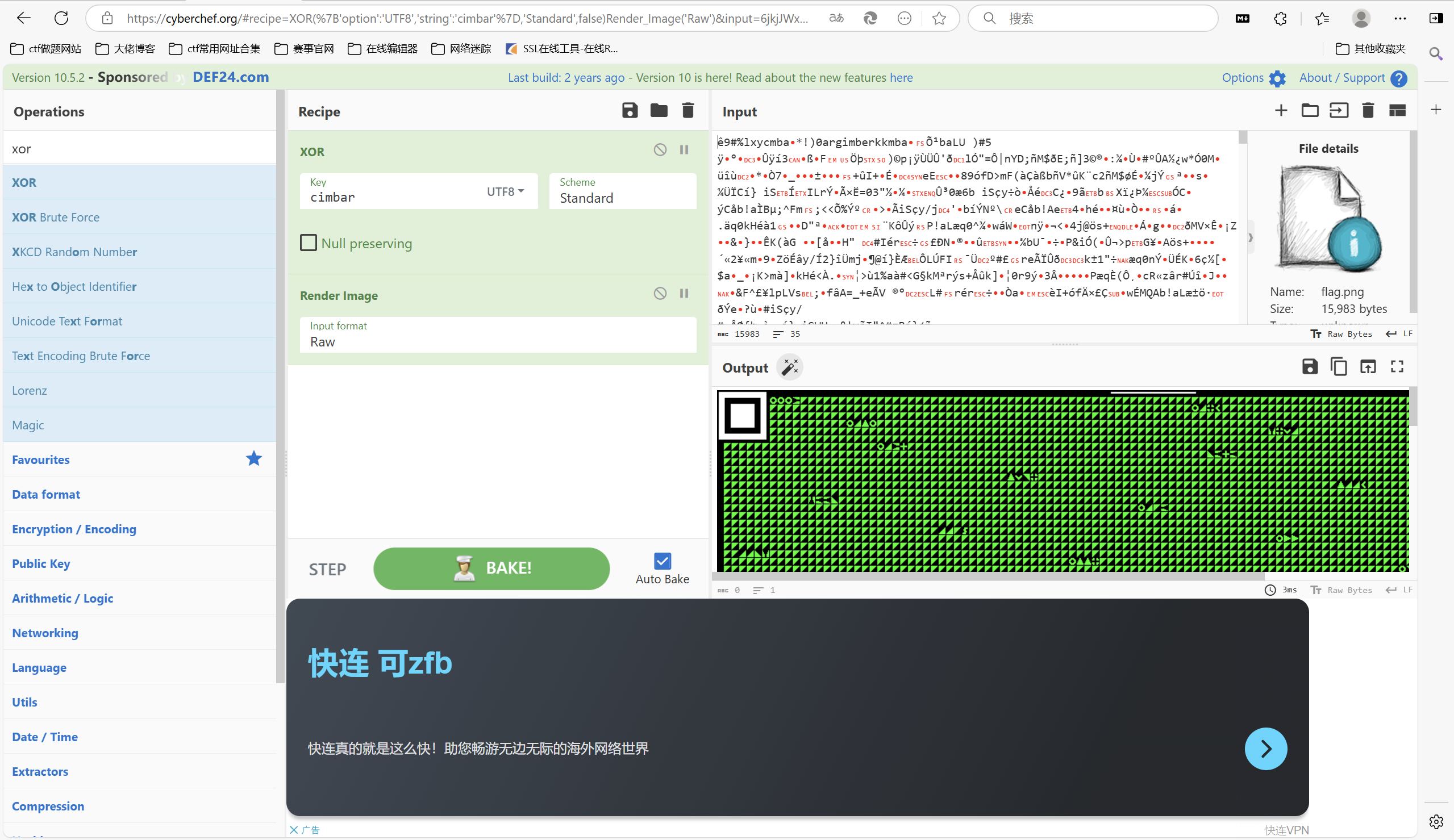Select the Magic operation

point(140,425)
